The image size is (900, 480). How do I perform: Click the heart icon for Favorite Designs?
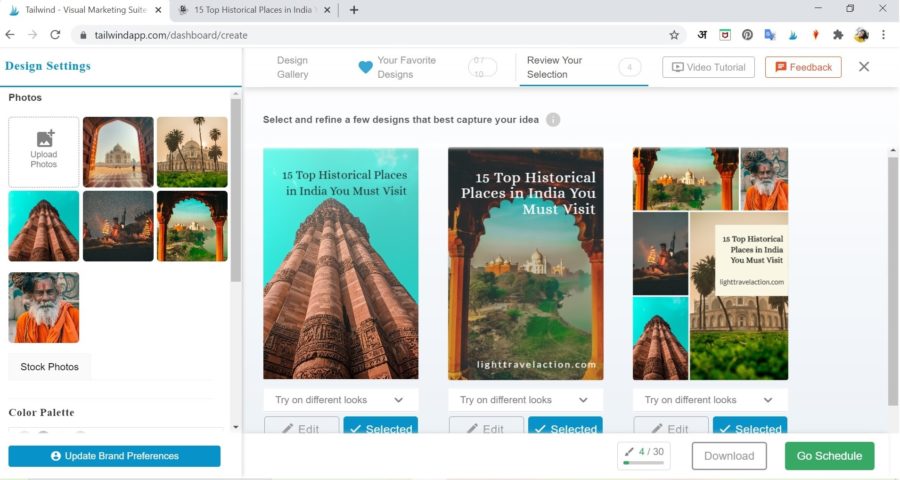tap(366, 67)
